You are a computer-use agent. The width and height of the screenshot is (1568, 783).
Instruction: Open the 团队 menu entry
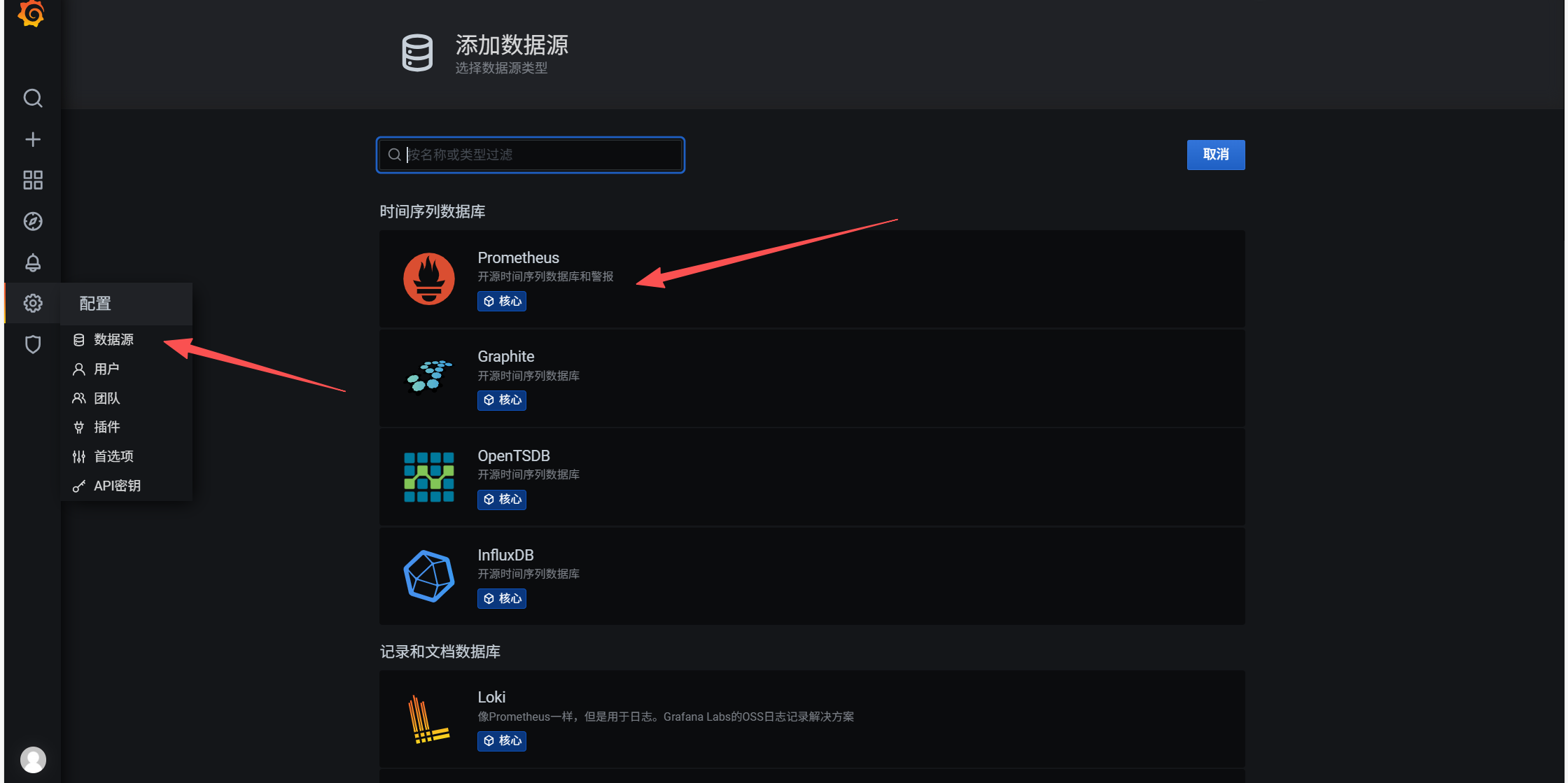(x=106, y=398)
